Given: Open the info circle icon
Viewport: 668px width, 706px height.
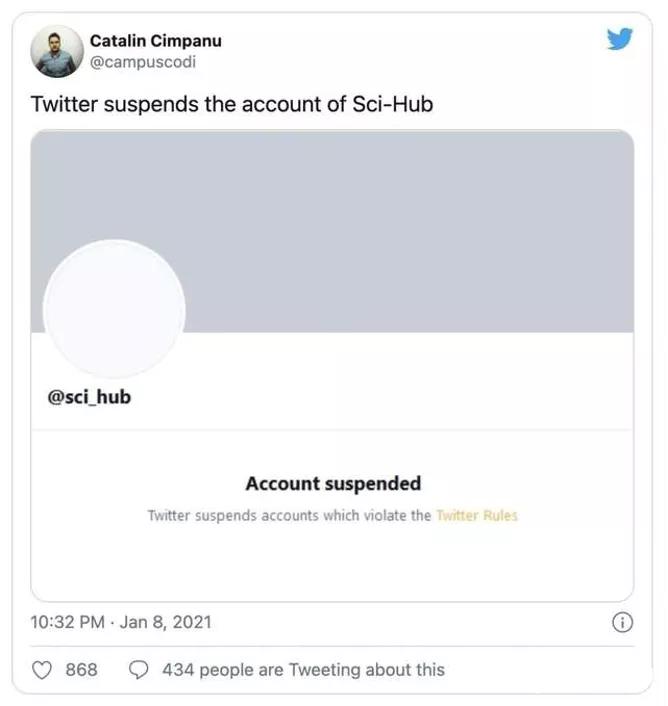Looking at the screenshot, I should pyautogui.click(x=621, y=622).
